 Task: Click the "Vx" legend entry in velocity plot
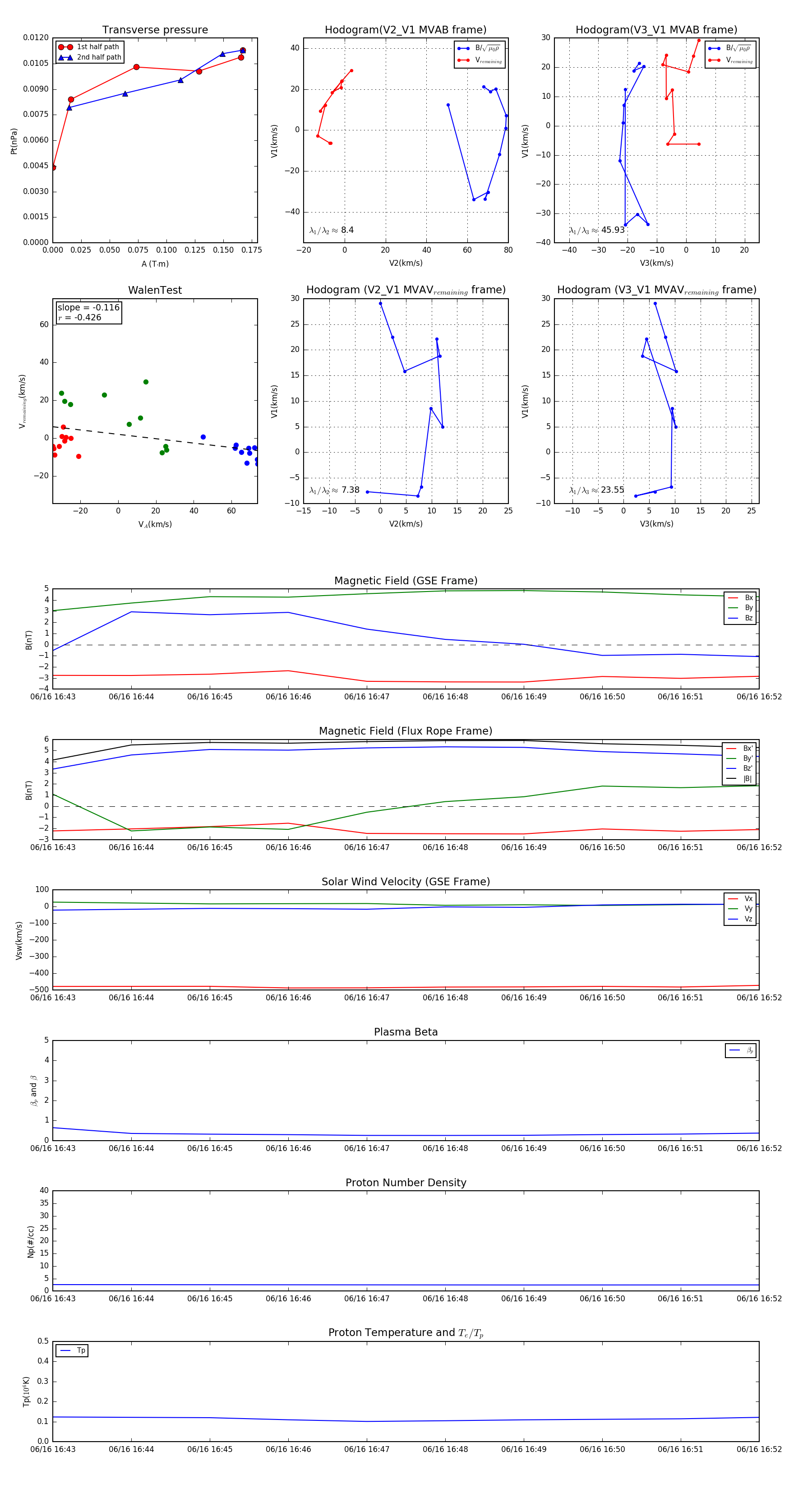pyautogui.click(x=740, y=899)
